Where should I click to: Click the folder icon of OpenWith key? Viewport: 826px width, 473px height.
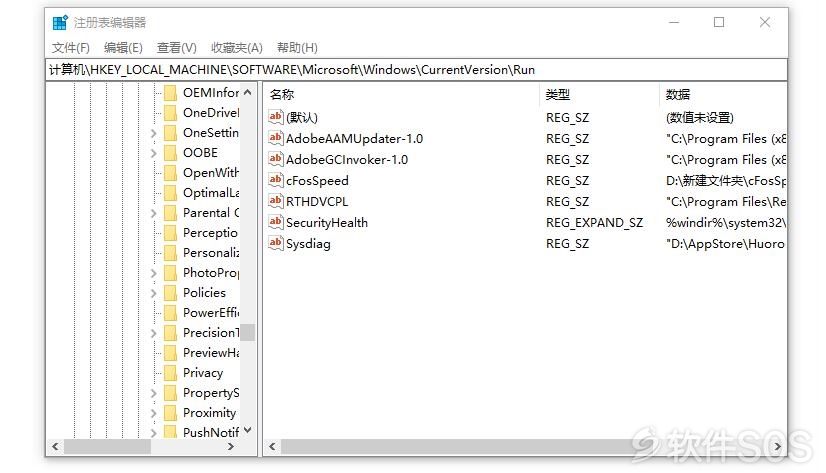(x=170, y=173)
